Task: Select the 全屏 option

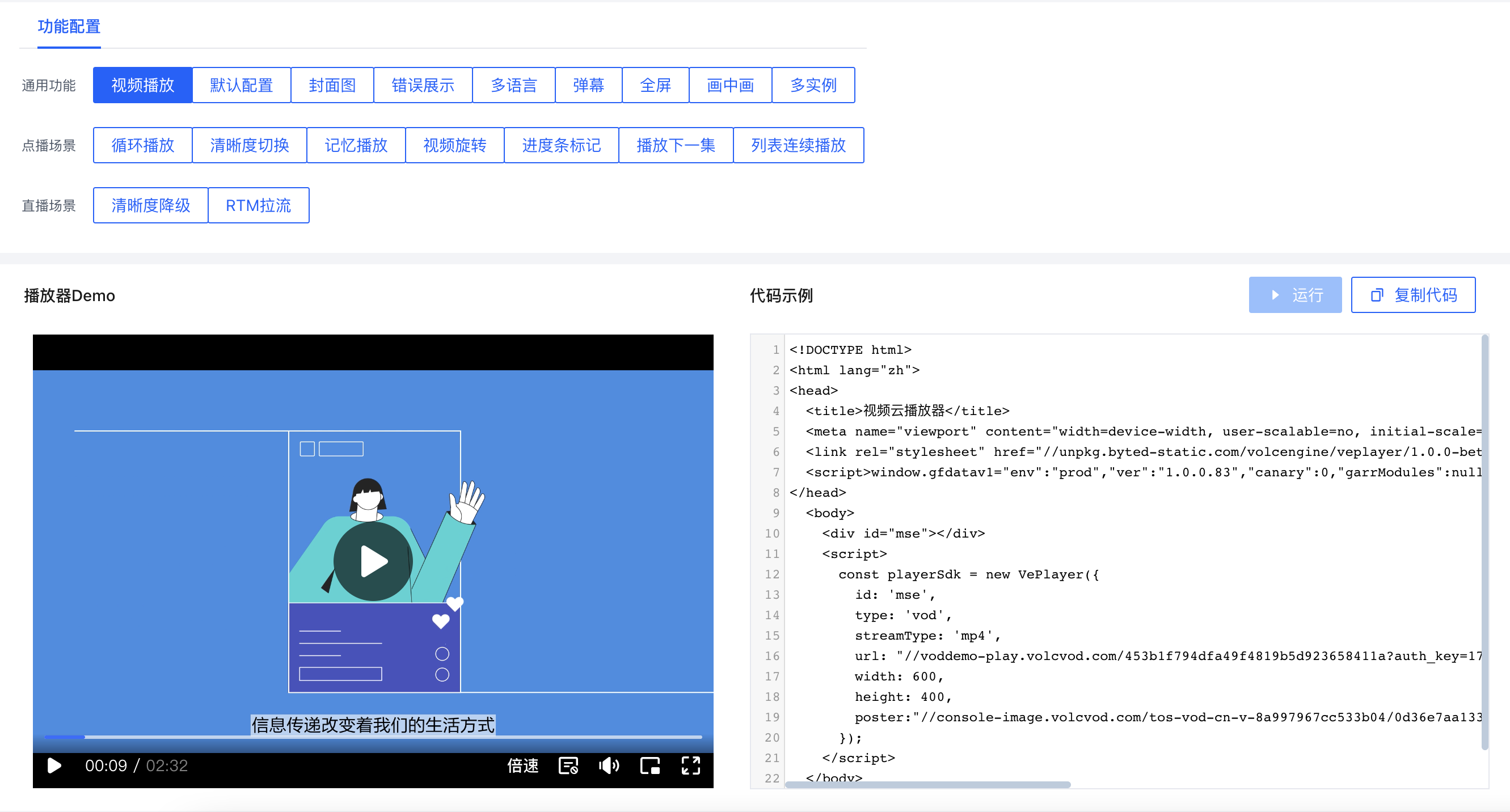Action: tap(655, 85)
